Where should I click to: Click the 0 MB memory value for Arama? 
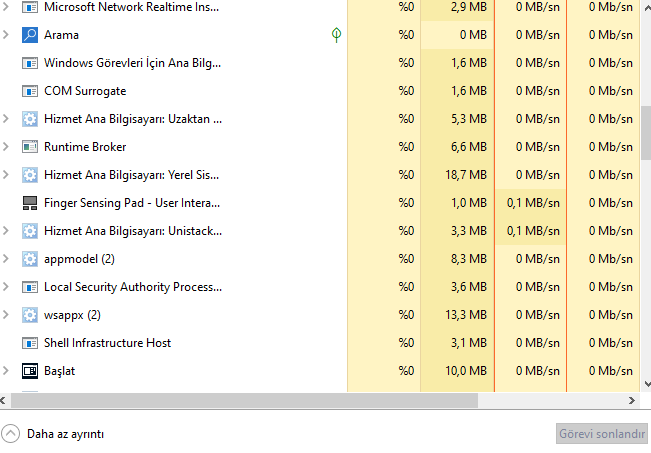[x=473, y=35]
